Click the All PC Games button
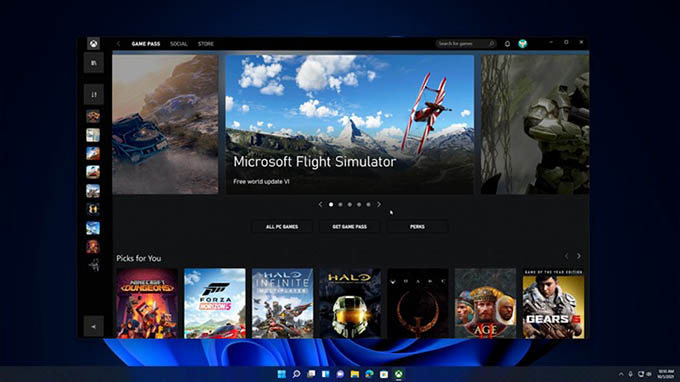The height and width of the screenshot is (382, 680). pyautogui.click(x=282, y=227)
